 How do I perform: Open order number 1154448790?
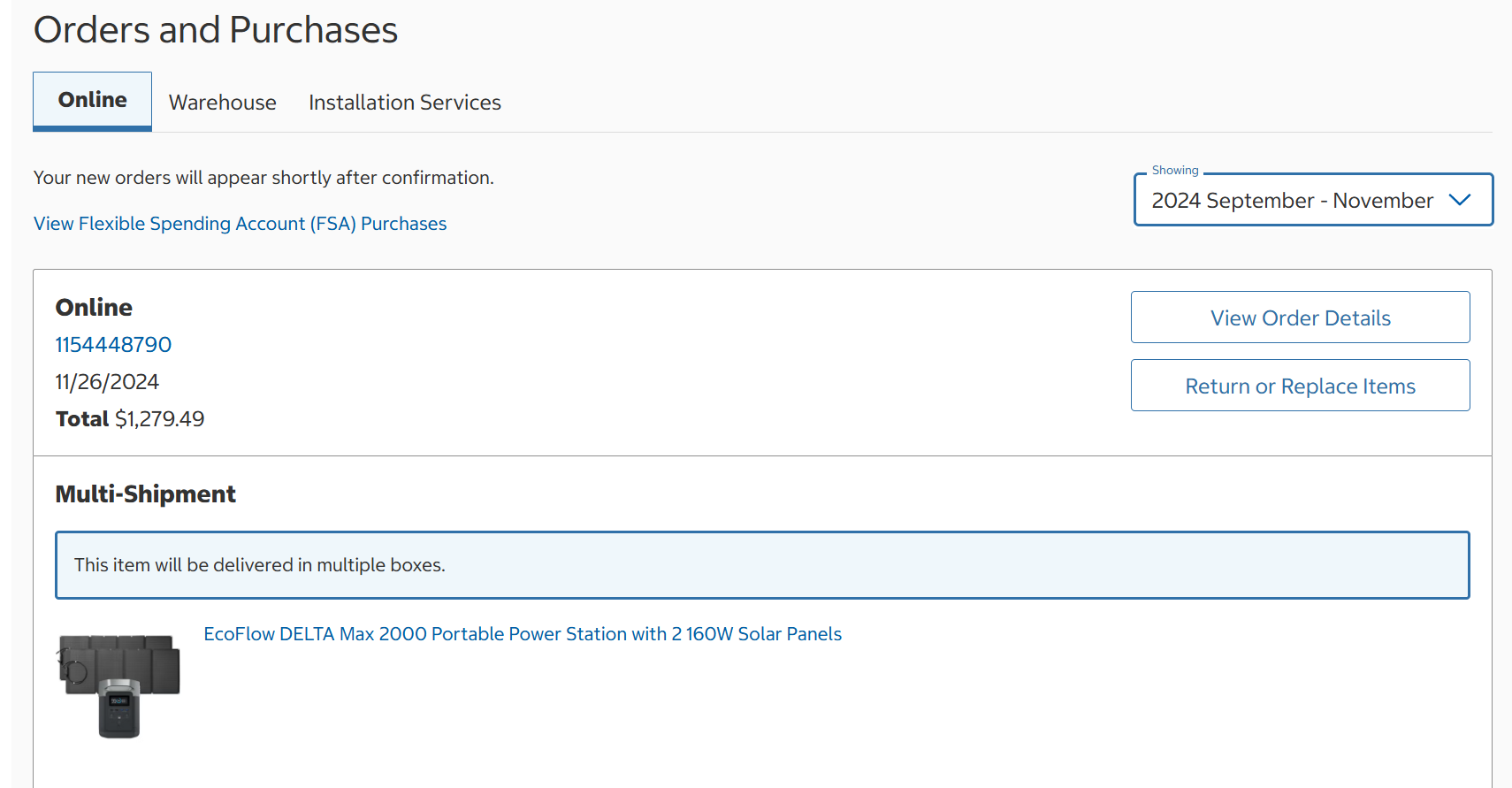tap(113, 345)
